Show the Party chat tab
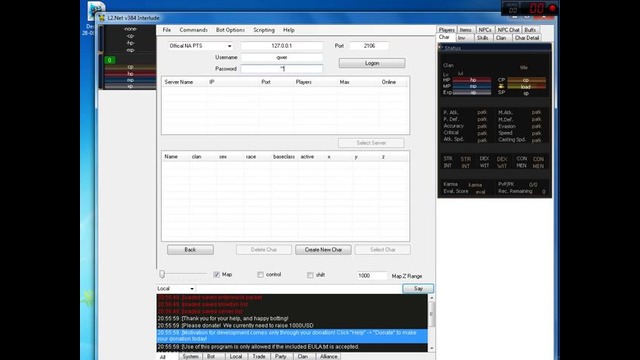 [x=281, y=357]
